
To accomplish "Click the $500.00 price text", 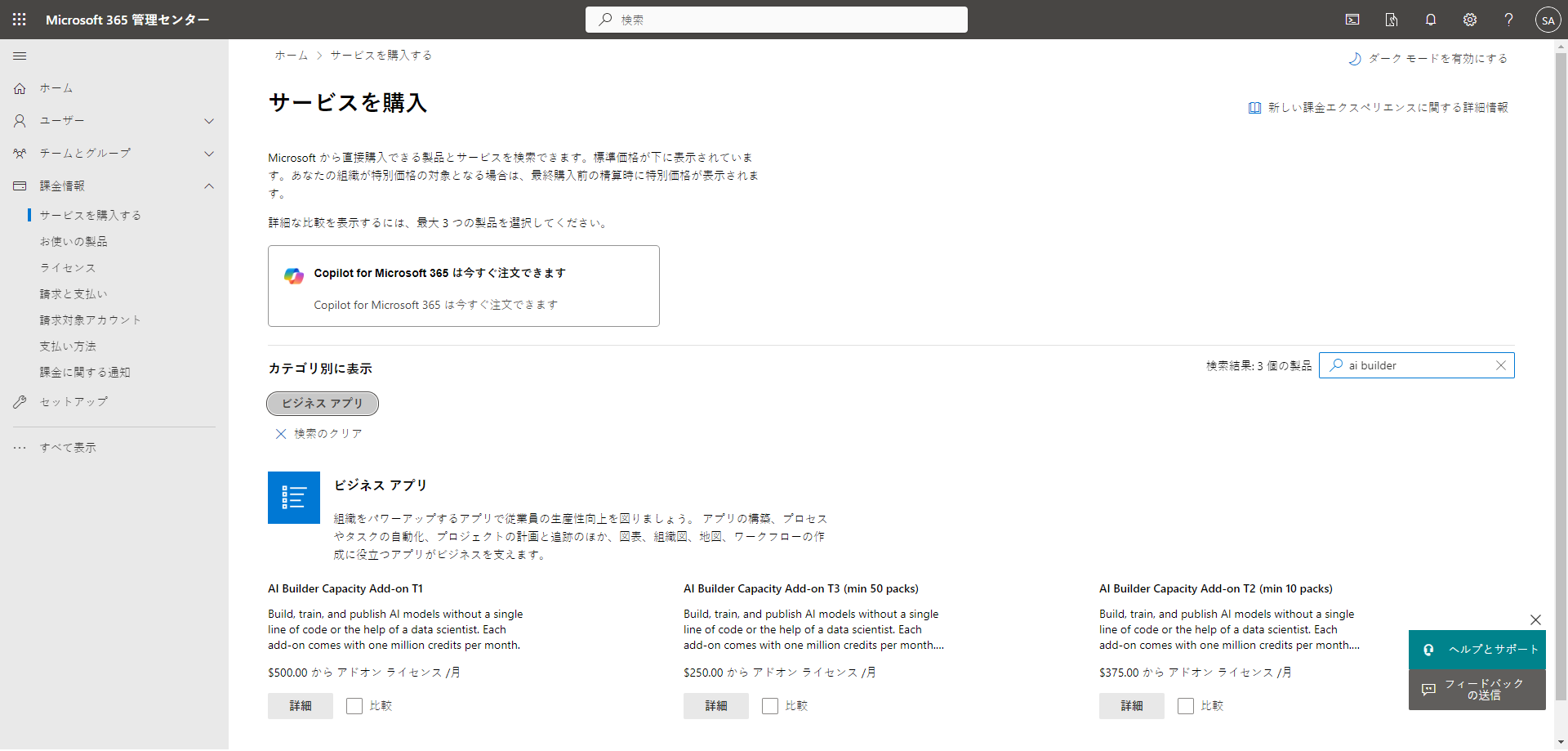I will click(x=287, y=673).
